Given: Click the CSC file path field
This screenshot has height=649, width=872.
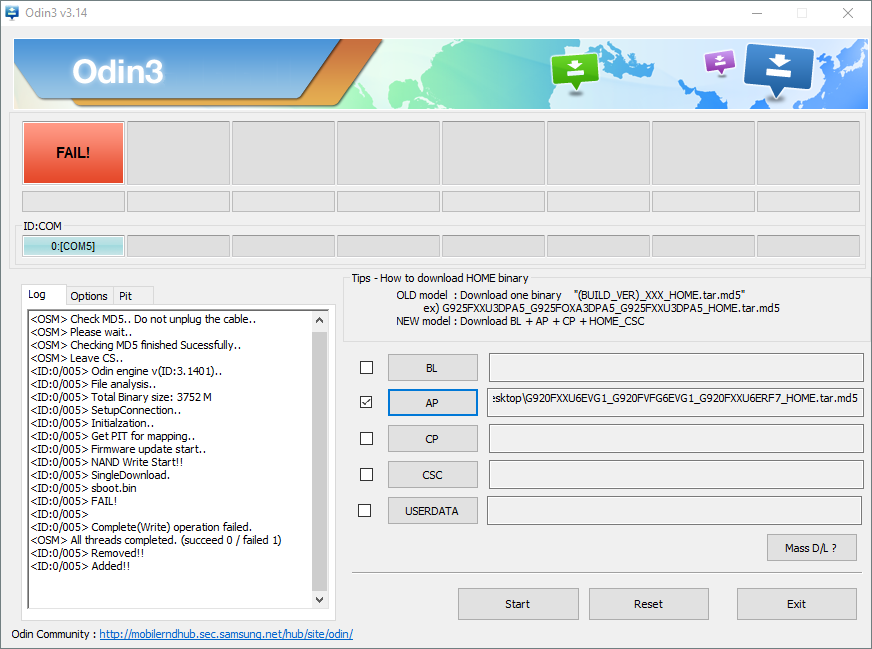Looking at the screenshot, I should (676, 474).
